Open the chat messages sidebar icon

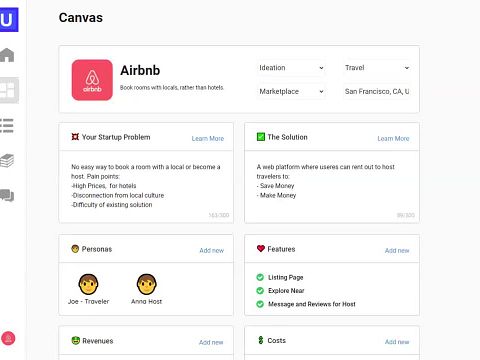click(7, 195)
